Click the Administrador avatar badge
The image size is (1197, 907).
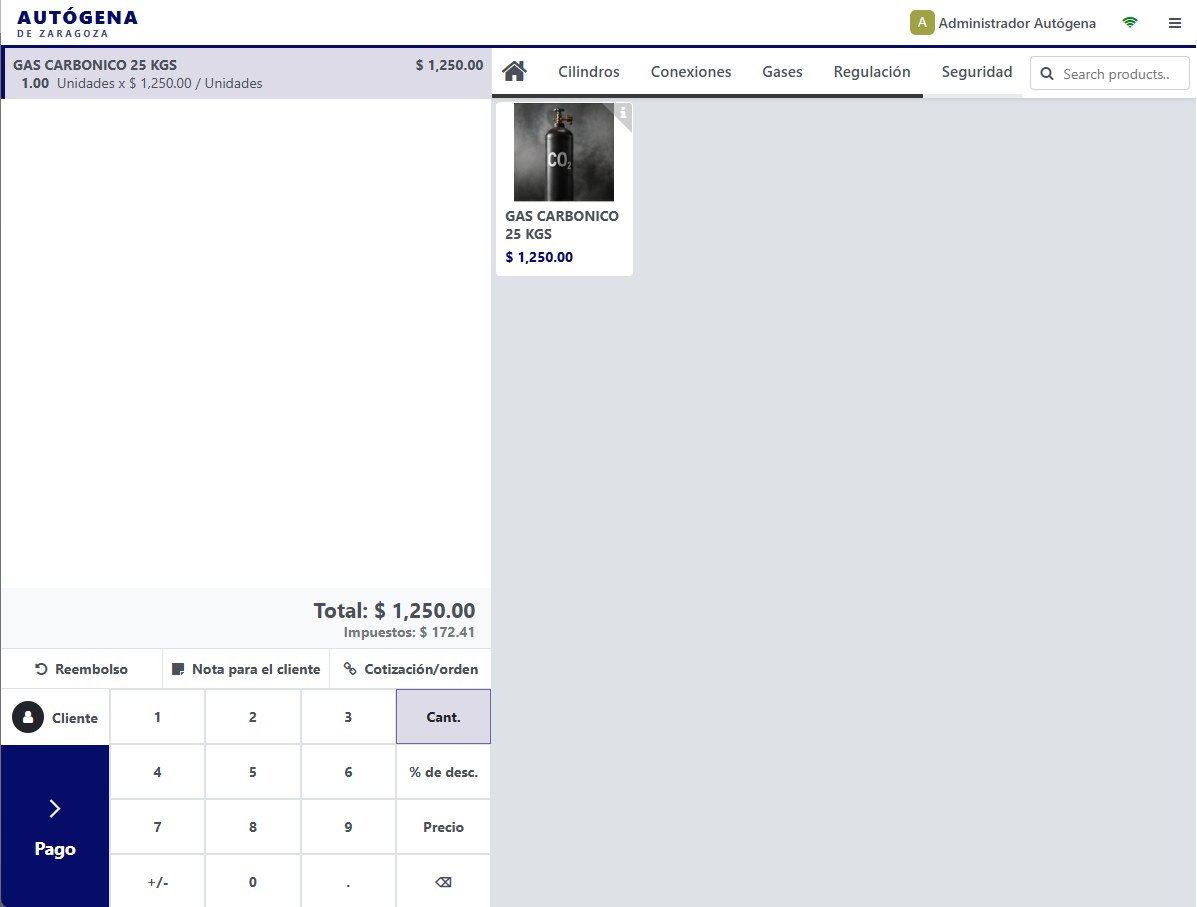tap(922, 23)
